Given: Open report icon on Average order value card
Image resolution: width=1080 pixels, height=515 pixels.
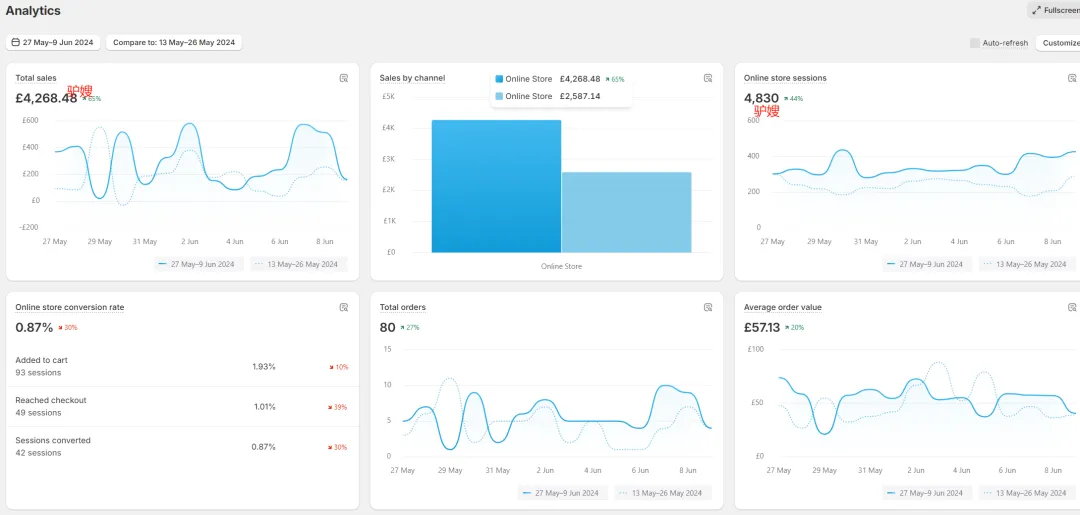Looking at the screenshot, I should pos(1071,308).
